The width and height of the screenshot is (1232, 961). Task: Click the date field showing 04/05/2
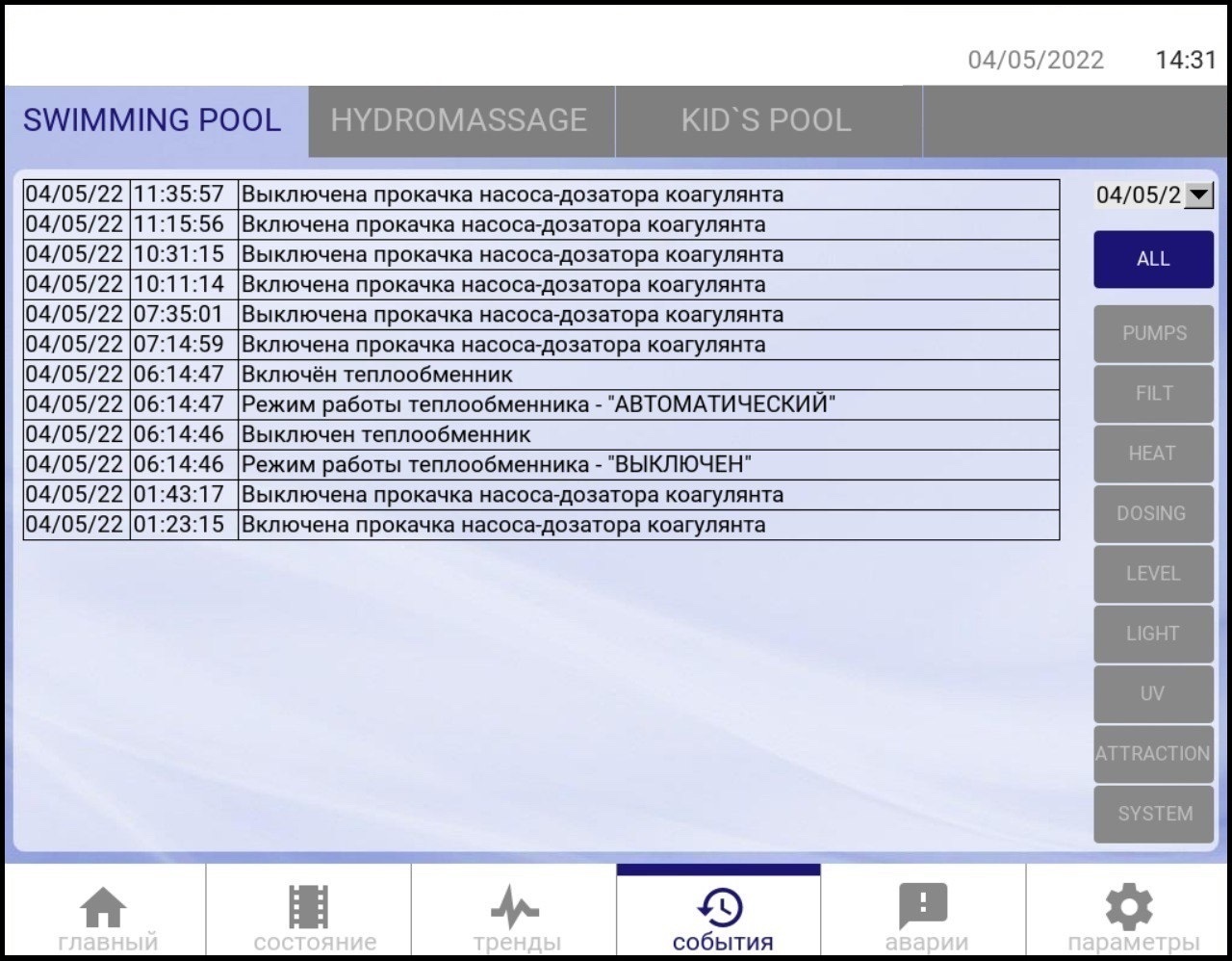pos(1139,195)
